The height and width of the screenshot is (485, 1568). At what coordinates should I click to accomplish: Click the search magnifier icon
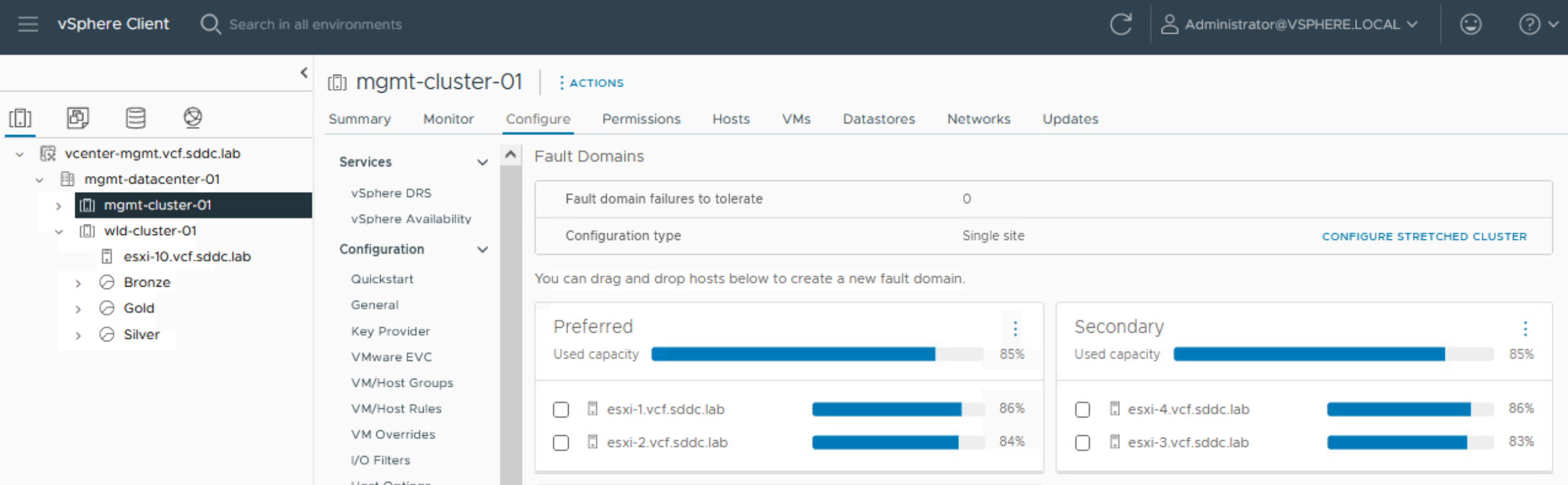(210, 24)
